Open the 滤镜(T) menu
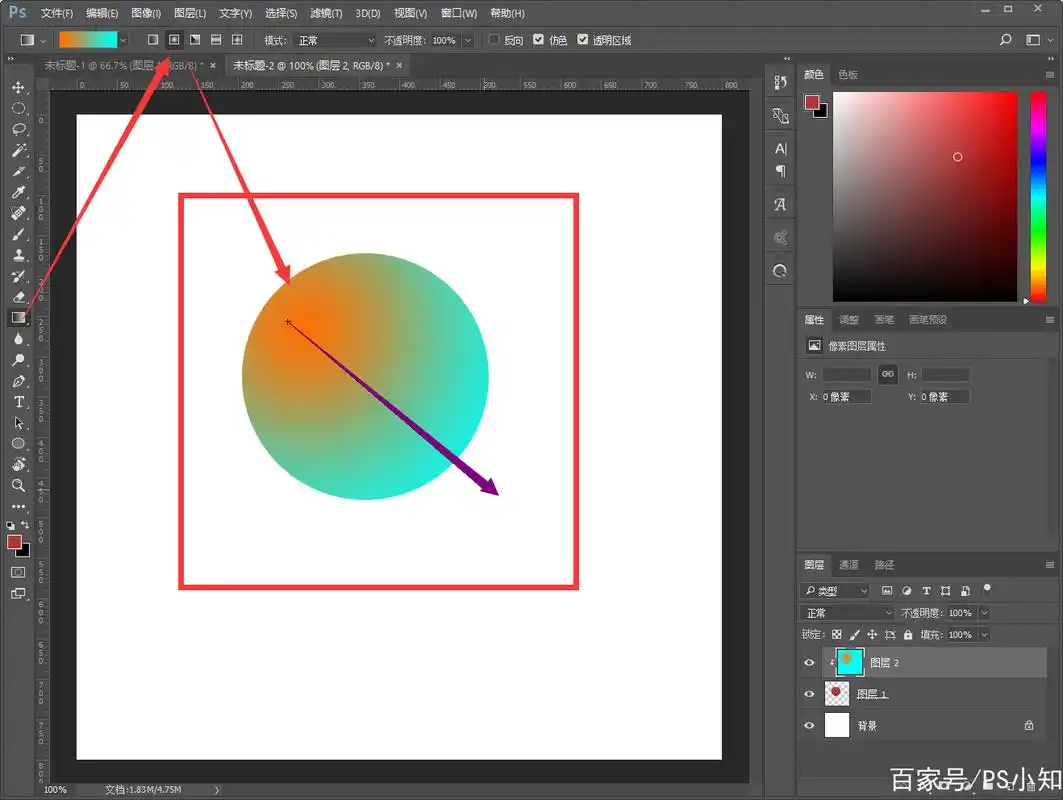 coord(324,13)
